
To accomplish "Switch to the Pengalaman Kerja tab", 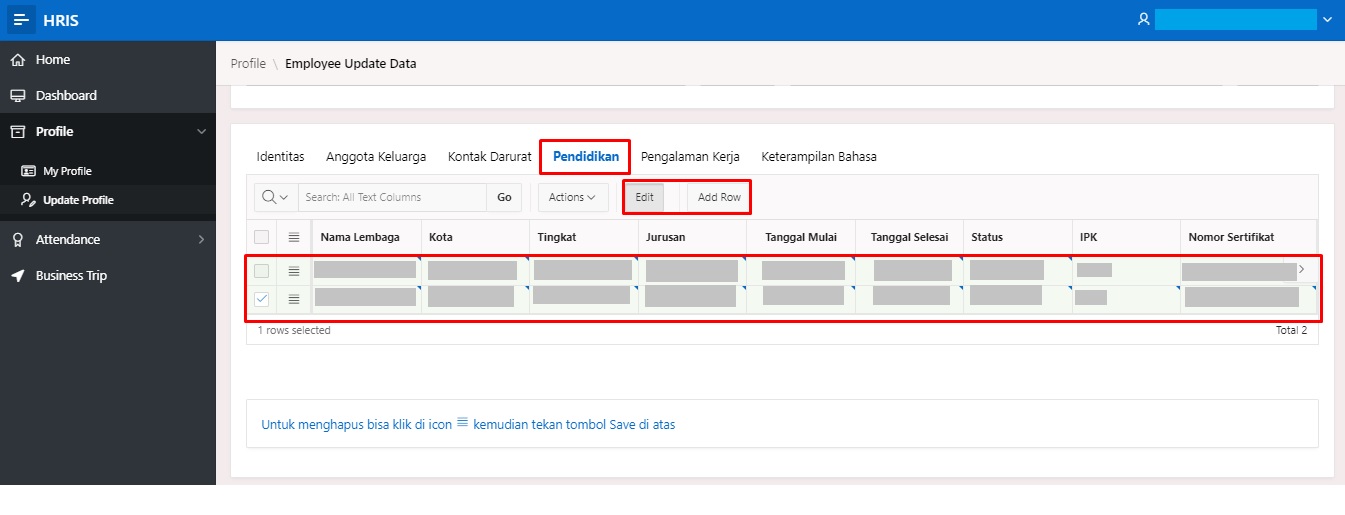I will coord(690,157).
